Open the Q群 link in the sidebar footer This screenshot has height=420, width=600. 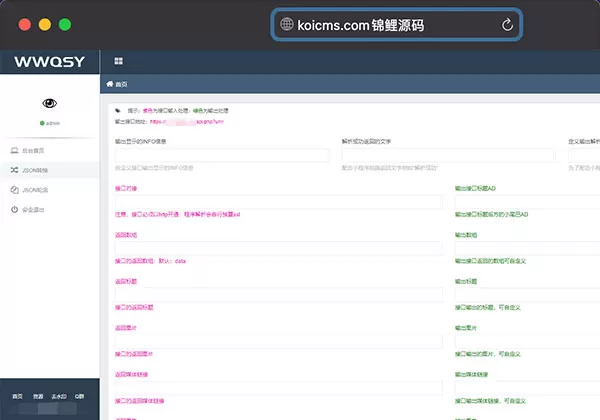pyautogui.click(x=79, y=396)
